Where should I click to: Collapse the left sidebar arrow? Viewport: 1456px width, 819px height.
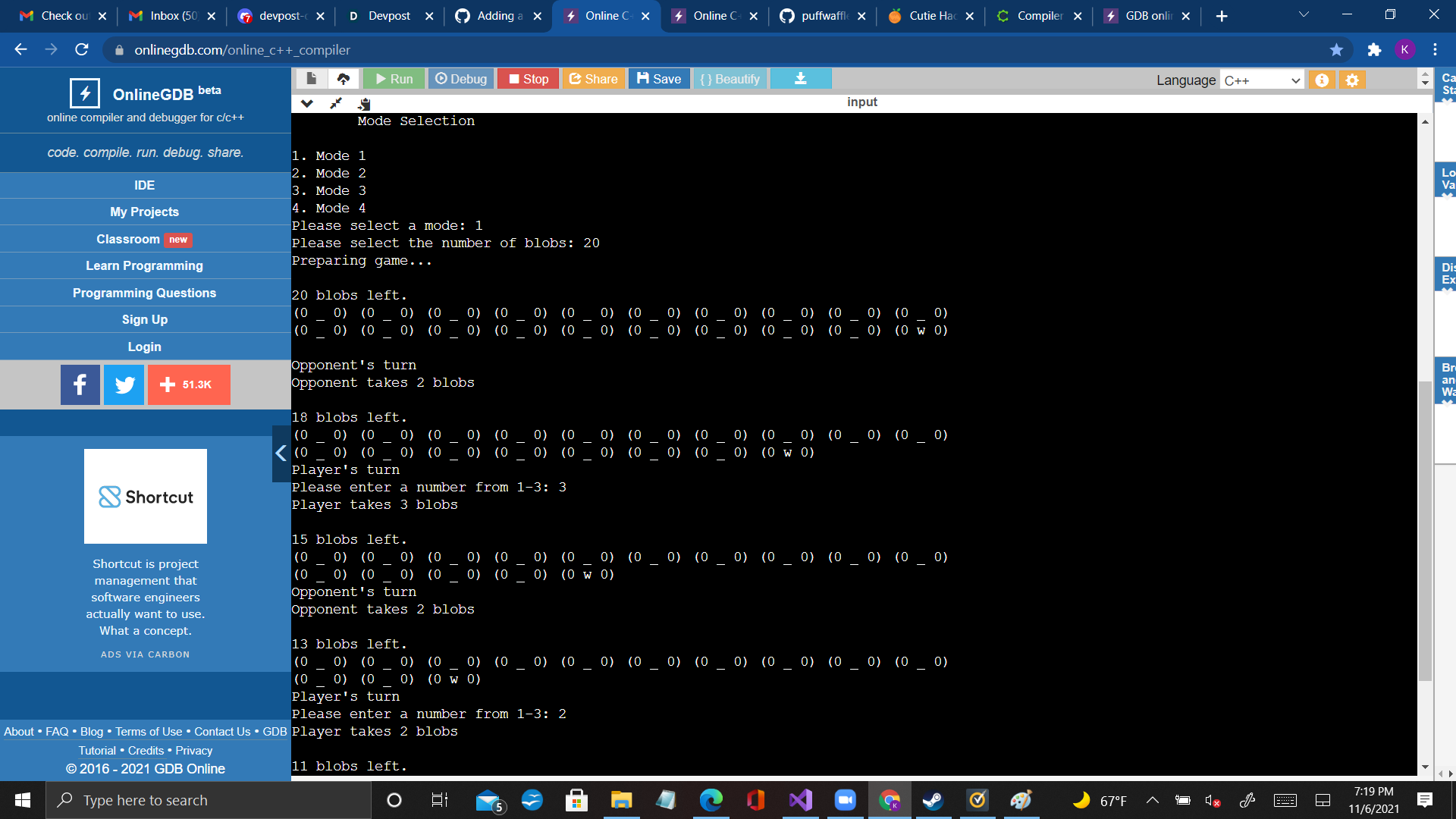tap(281, 453)
